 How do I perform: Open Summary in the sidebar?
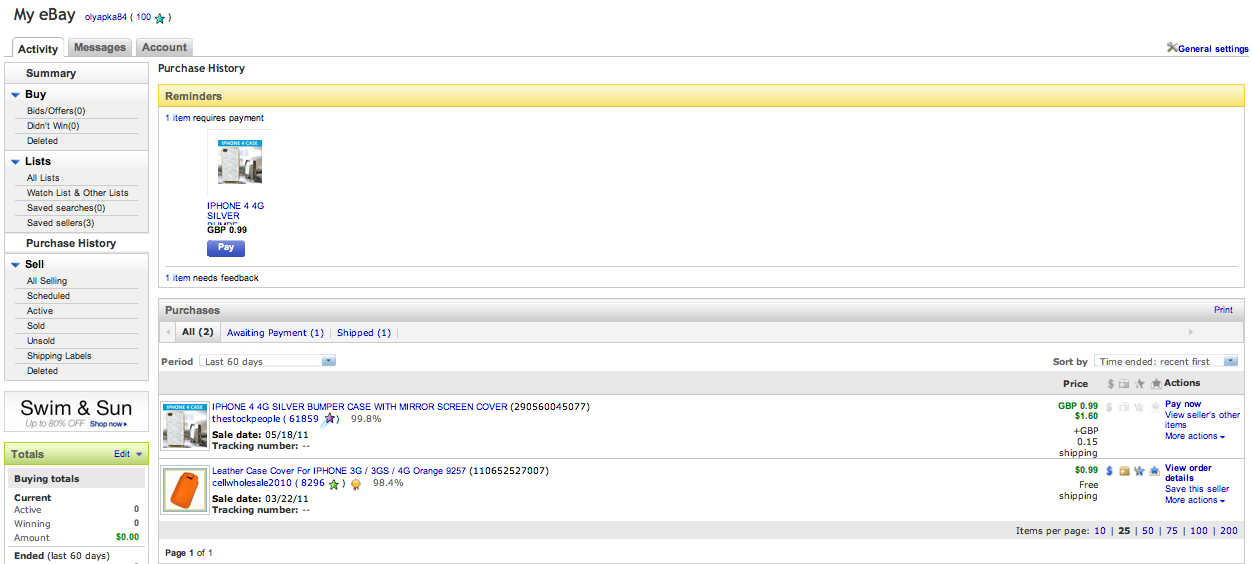[51, 73]
